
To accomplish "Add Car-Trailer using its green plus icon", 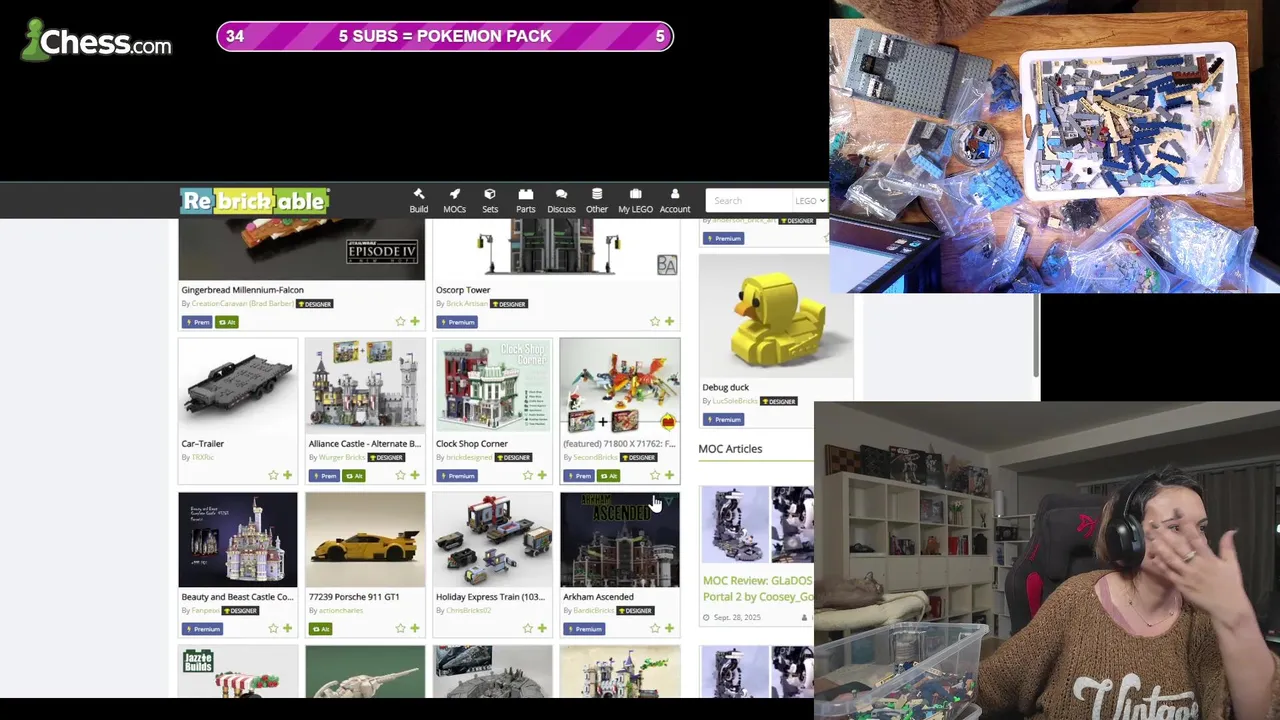I will [x=288, y=476].
